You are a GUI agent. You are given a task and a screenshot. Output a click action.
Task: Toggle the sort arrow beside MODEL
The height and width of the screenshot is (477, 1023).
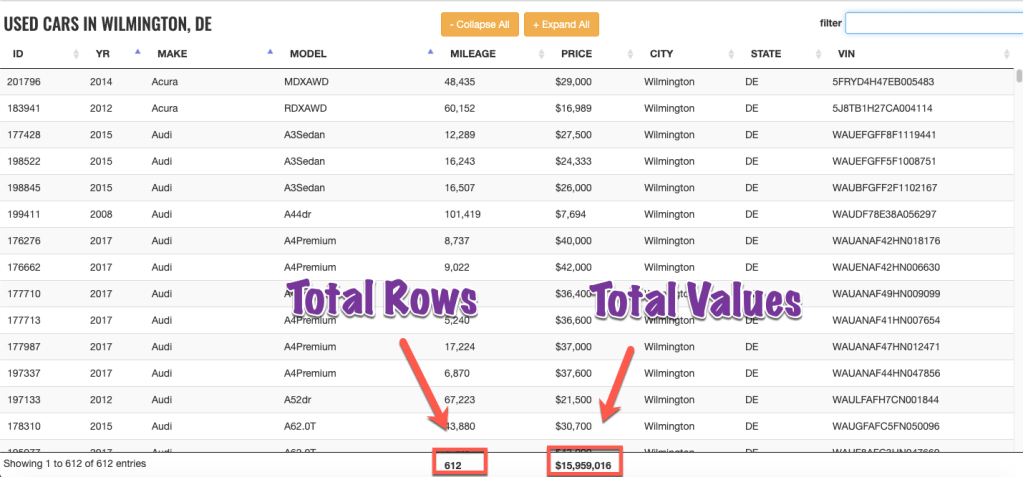(x=430, y=51)
